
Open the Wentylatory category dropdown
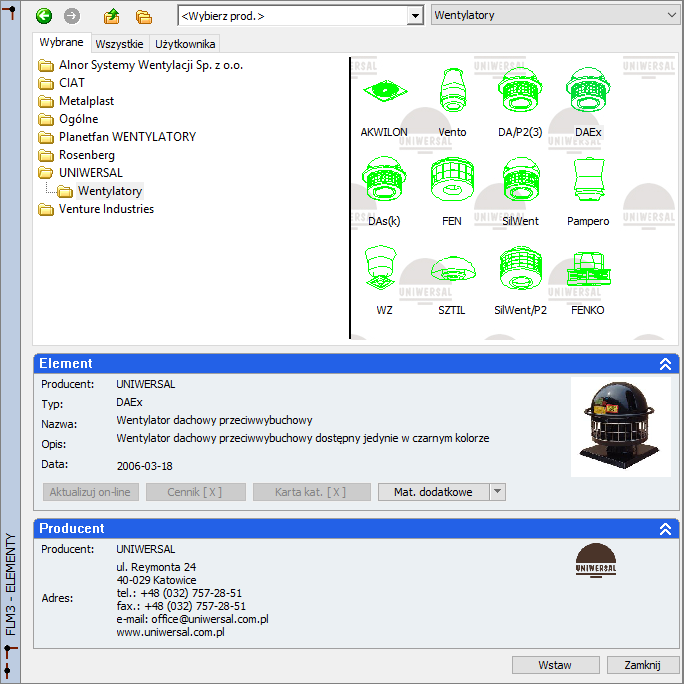pos(670,16)
